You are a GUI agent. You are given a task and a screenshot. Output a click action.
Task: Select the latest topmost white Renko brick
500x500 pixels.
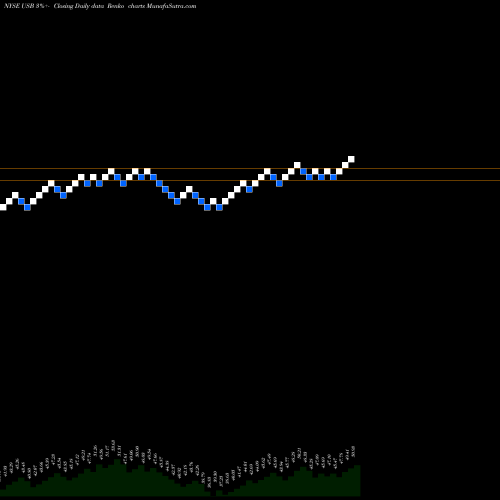coord(351,159)
